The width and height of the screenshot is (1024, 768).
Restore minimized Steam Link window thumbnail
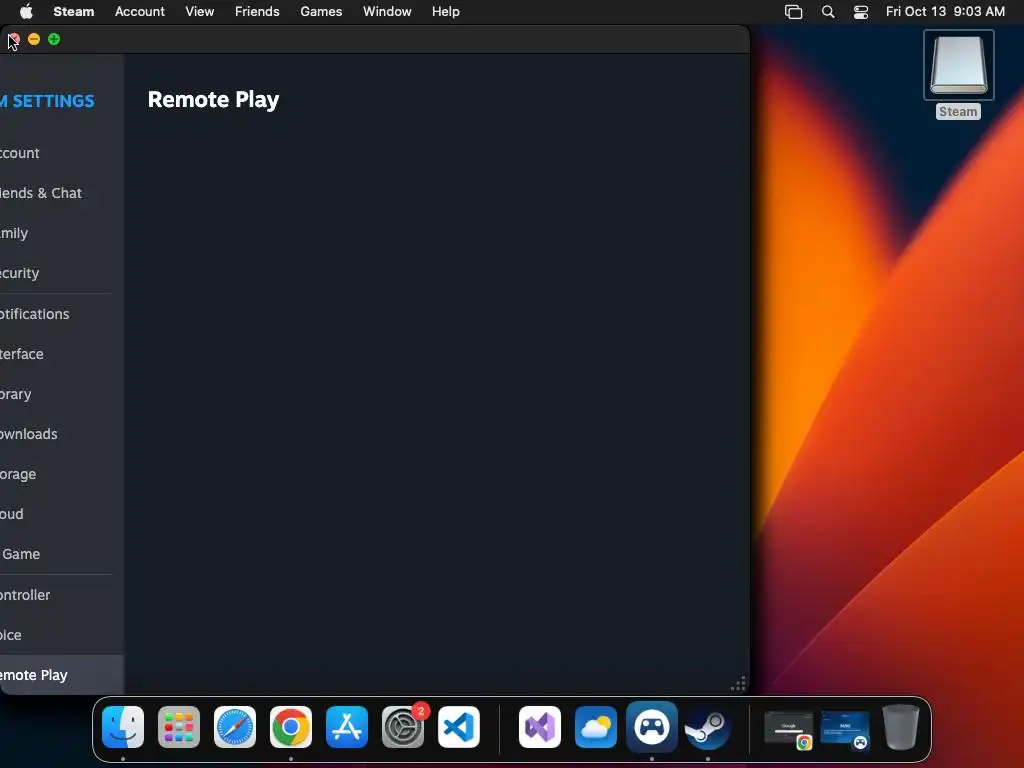pos(845,730)
